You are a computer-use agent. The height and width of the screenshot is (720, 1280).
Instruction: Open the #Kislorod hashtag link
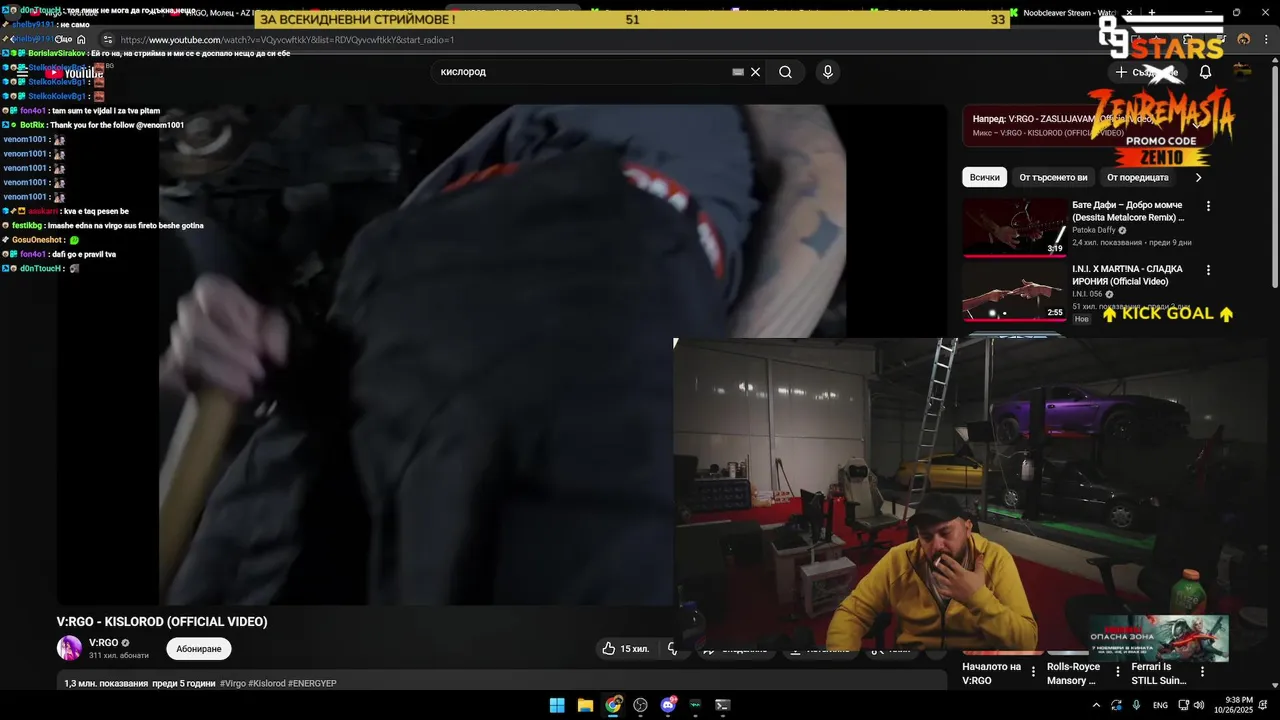pos(267,684)
